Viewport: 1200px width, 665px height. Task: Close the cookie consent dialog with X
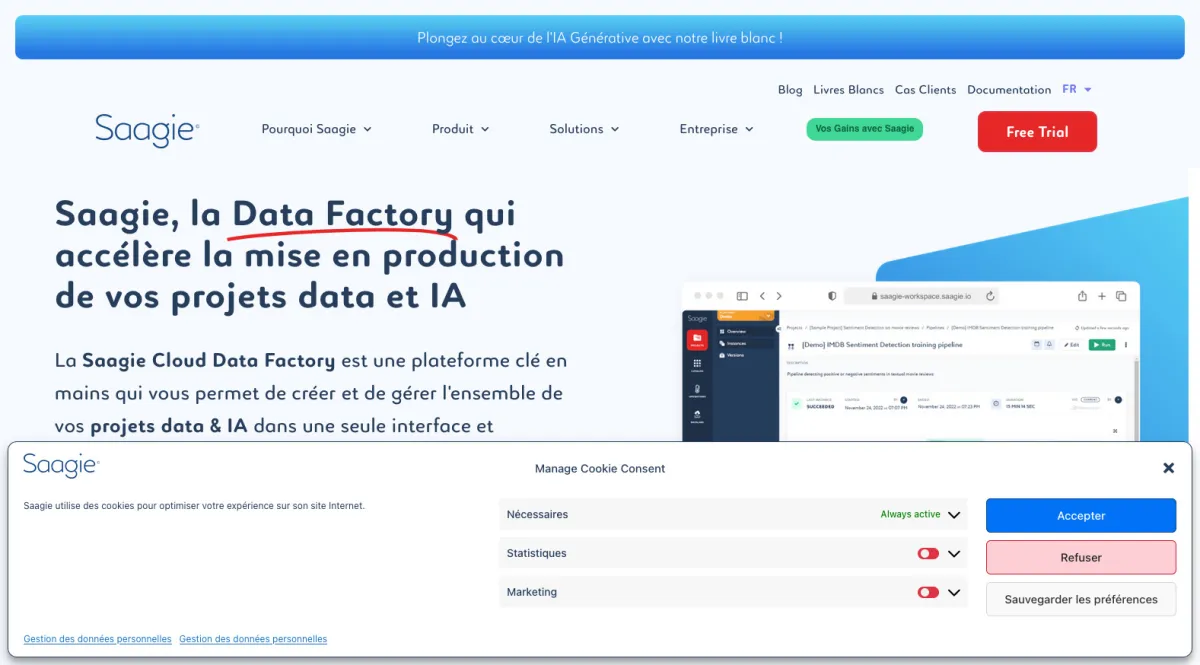click(x=1168, y=468)
